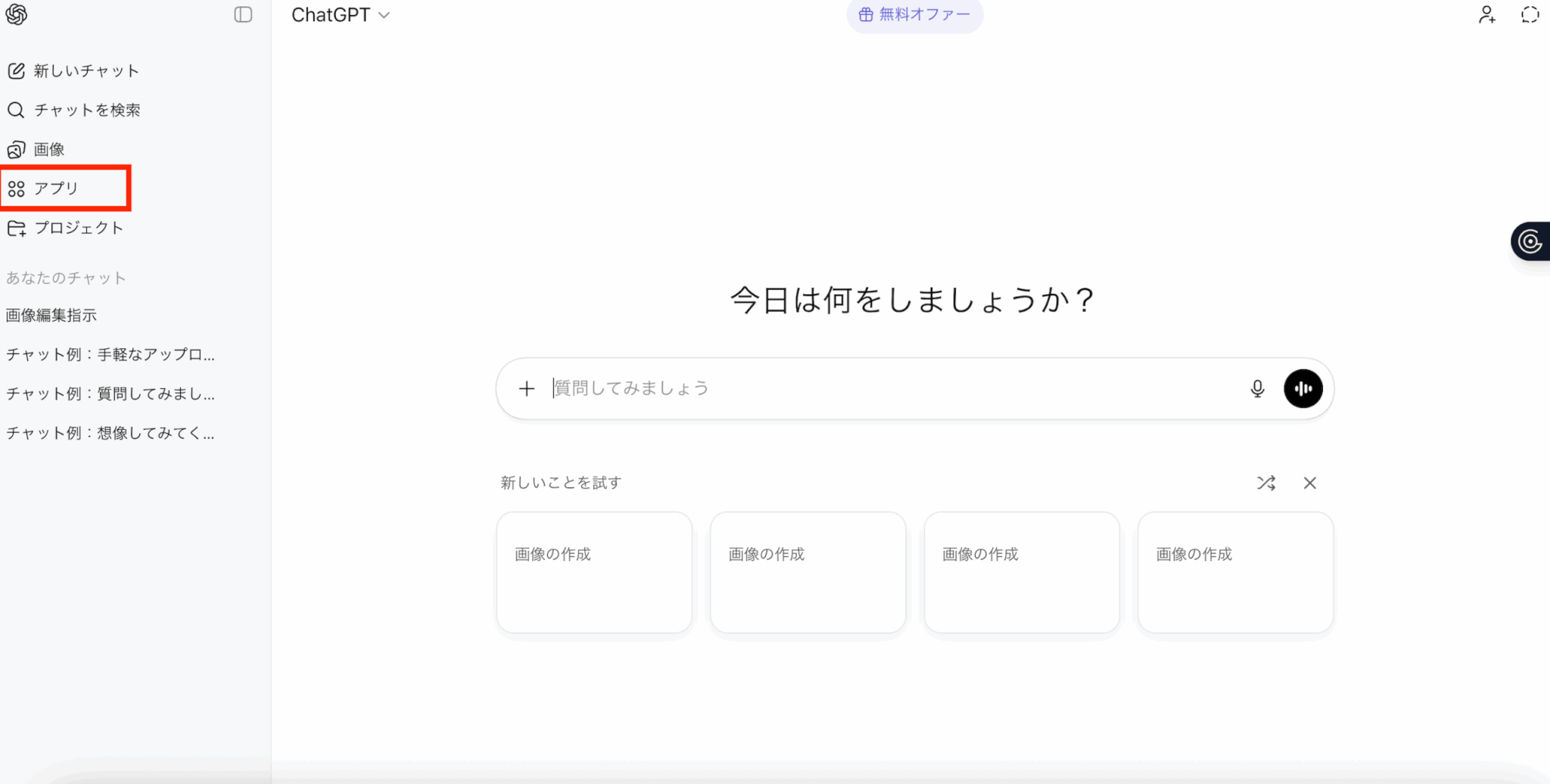Shuffle the 新しいことを試す suggestions
The height and width of the screenshot is (784, 1550).
coord(1266,483)
